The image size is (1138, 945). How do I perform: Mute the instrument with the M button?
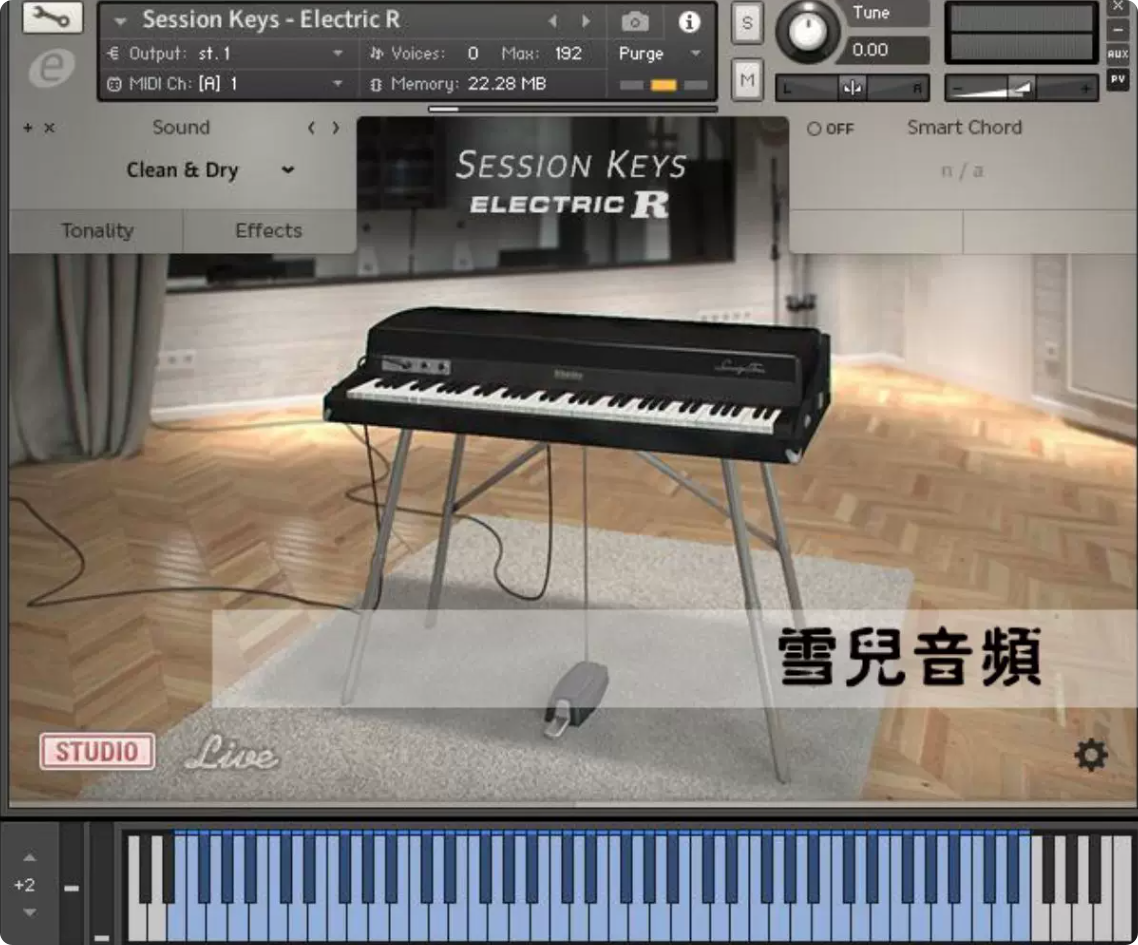tap(747, 80)
